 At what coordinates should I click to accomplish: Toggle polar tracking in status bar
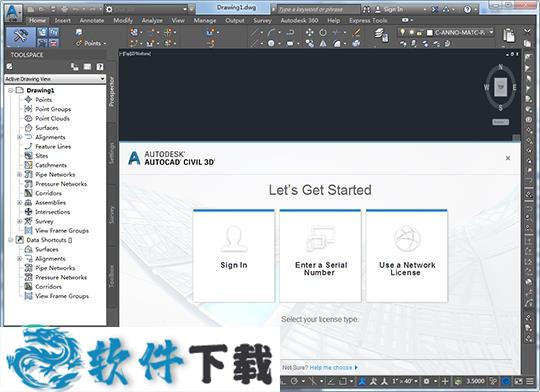294,381
